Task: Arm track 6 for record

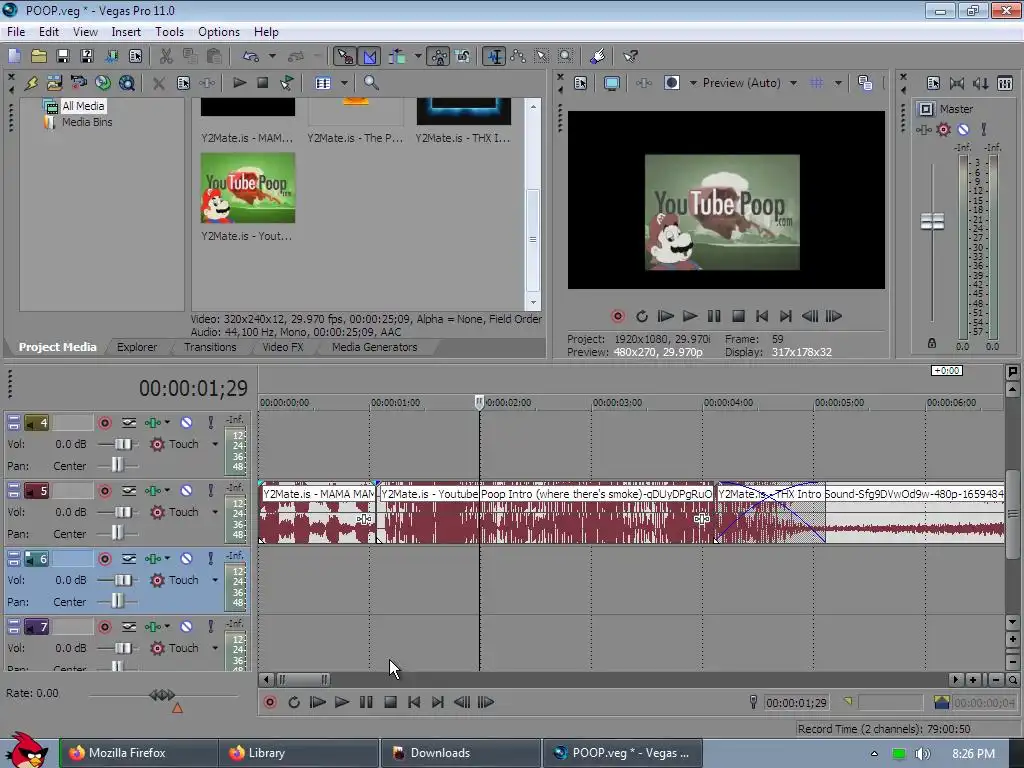Action: coord(104,559)
